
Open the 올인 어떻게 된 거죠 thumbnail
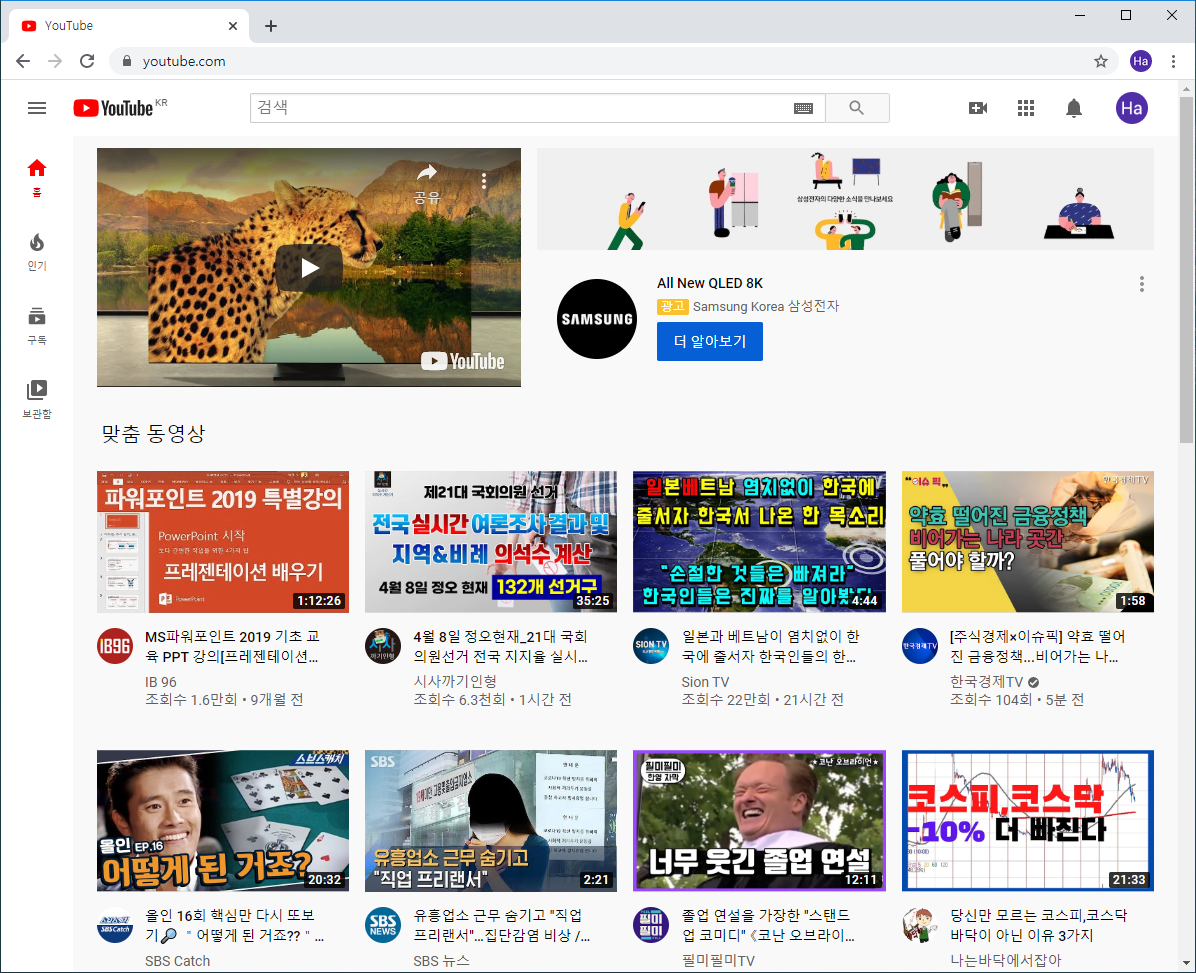[x=223, y=821]
